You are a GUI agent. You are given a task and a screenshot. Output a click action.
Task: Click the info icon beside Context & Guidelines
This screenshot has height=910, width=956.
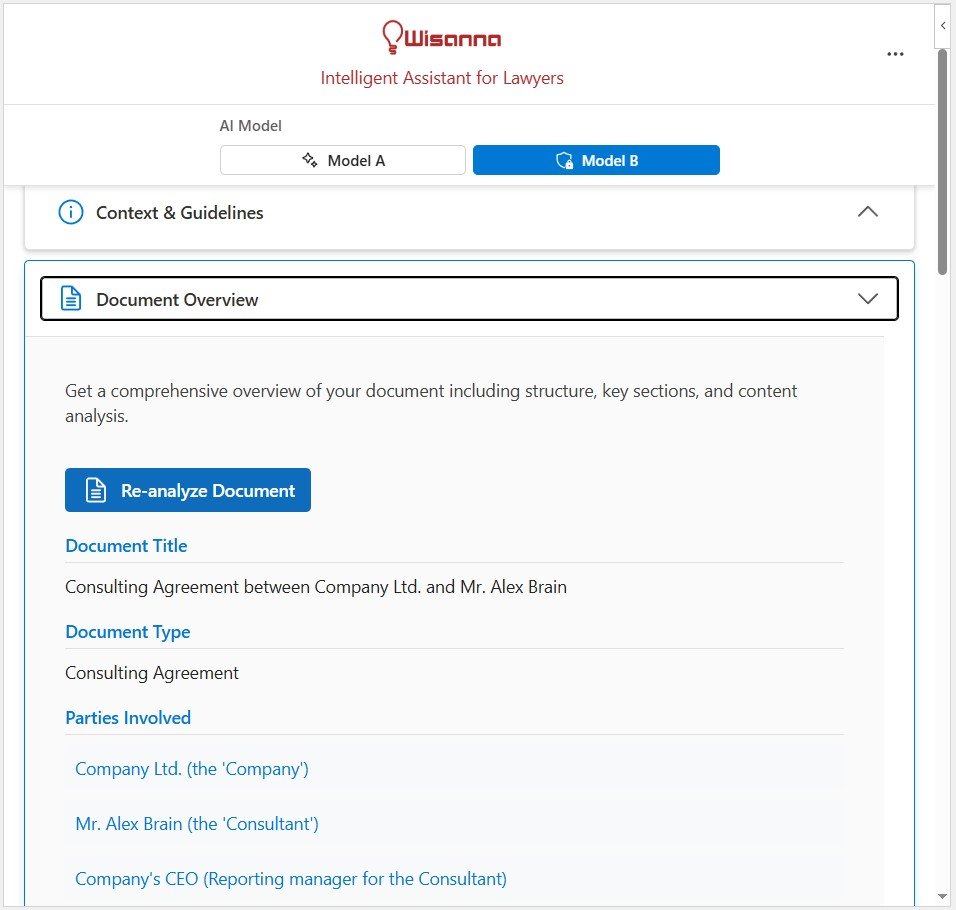(70, 212)
